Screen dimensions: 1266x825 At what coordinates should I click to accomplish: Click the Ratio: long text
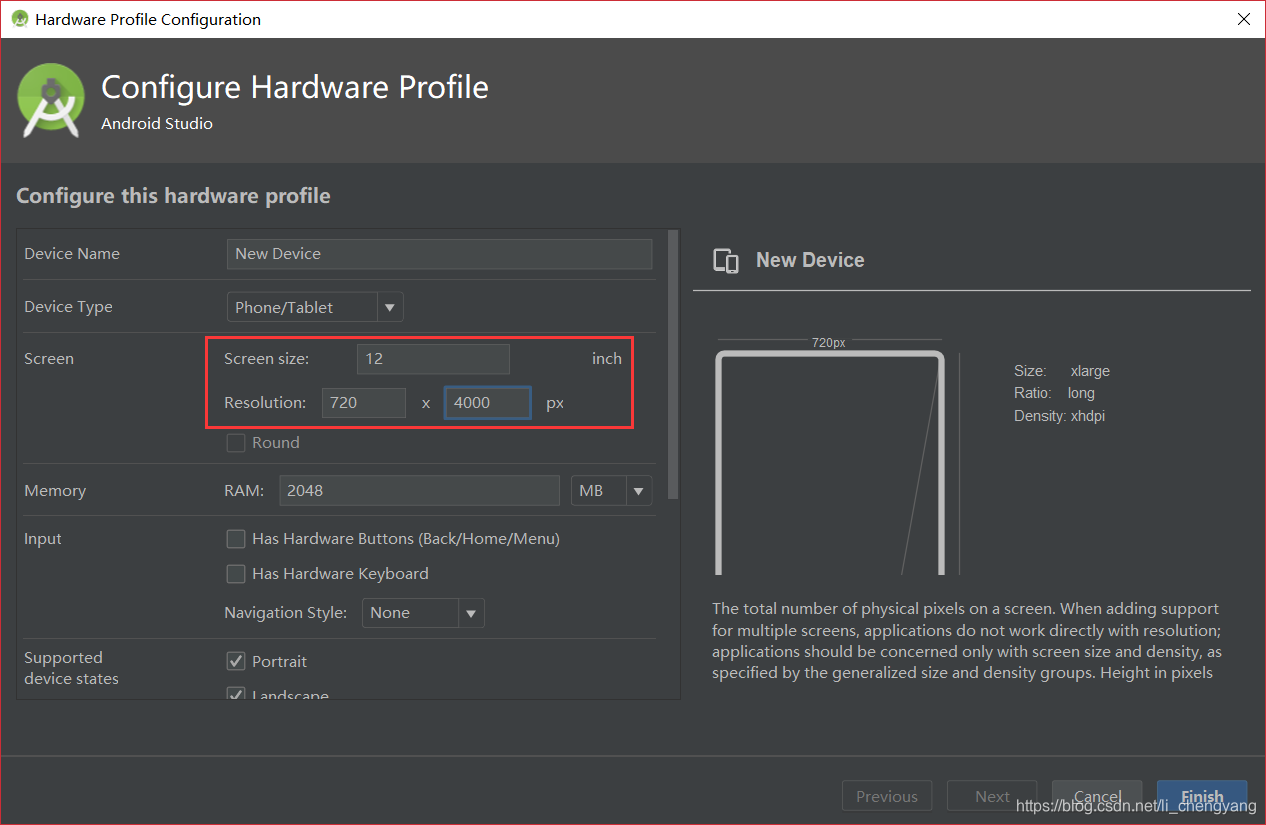(x=1054, y=393)
